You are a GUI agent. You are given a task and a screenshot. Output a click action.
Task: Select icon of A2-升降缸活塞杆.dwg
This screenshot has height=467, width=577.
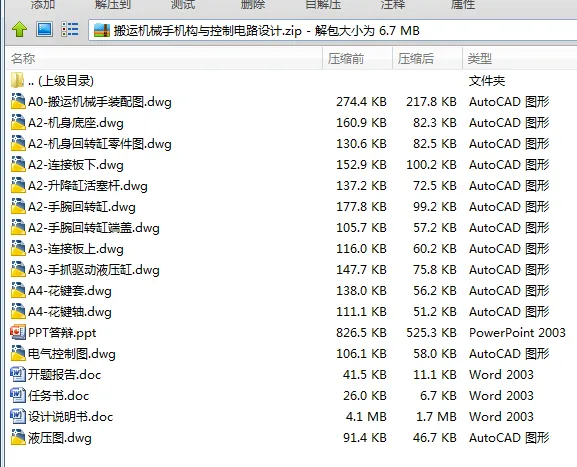18,185
